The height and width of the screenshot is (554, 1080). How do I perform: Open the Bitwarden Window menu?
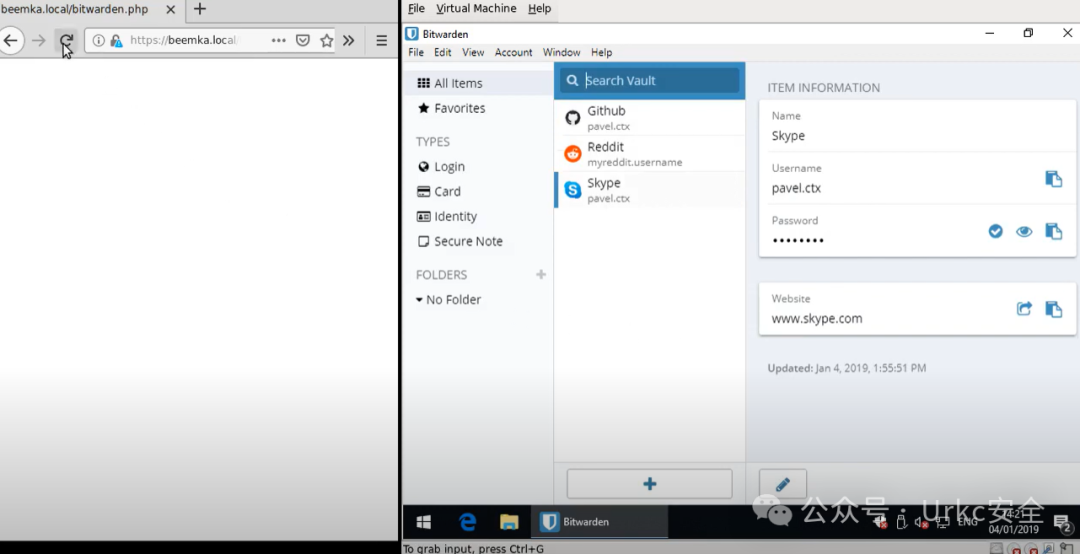[x=561, y=52]
